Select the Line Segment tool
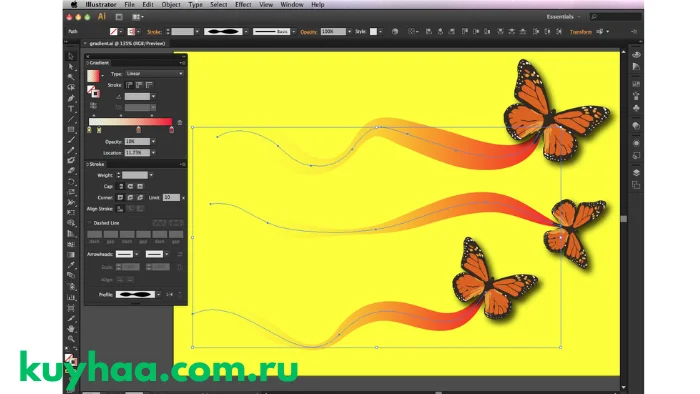 tap(71, 119)
